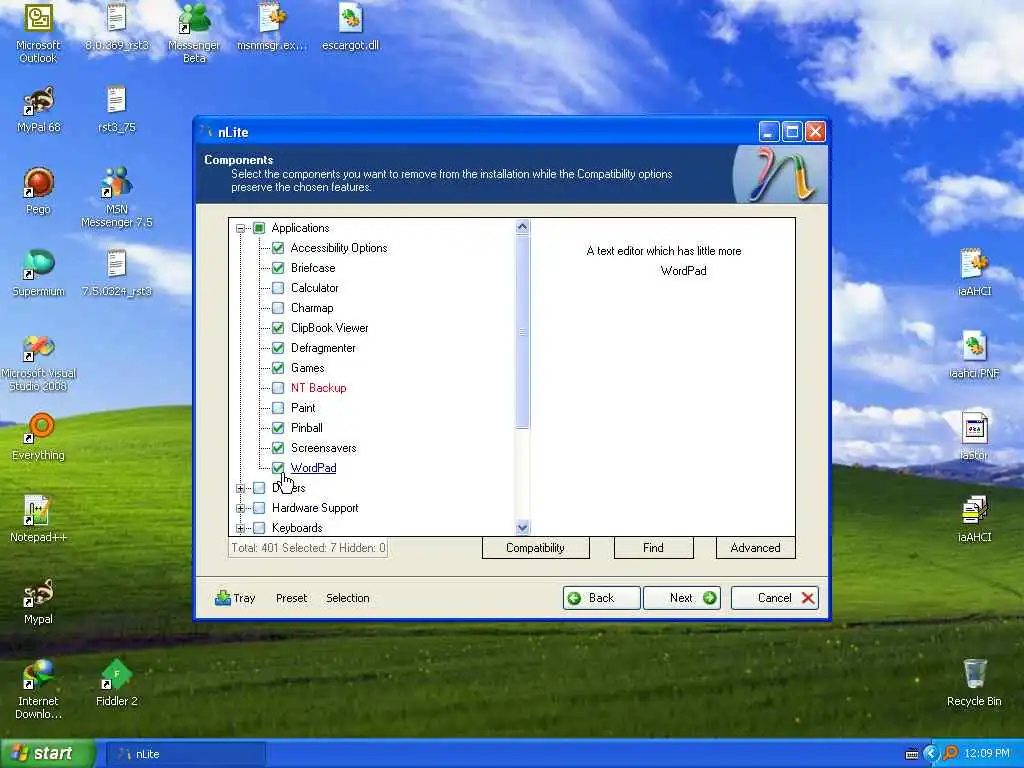
Task: Open the Pego desktop shortcut
Action: click(x=38, y=191)
